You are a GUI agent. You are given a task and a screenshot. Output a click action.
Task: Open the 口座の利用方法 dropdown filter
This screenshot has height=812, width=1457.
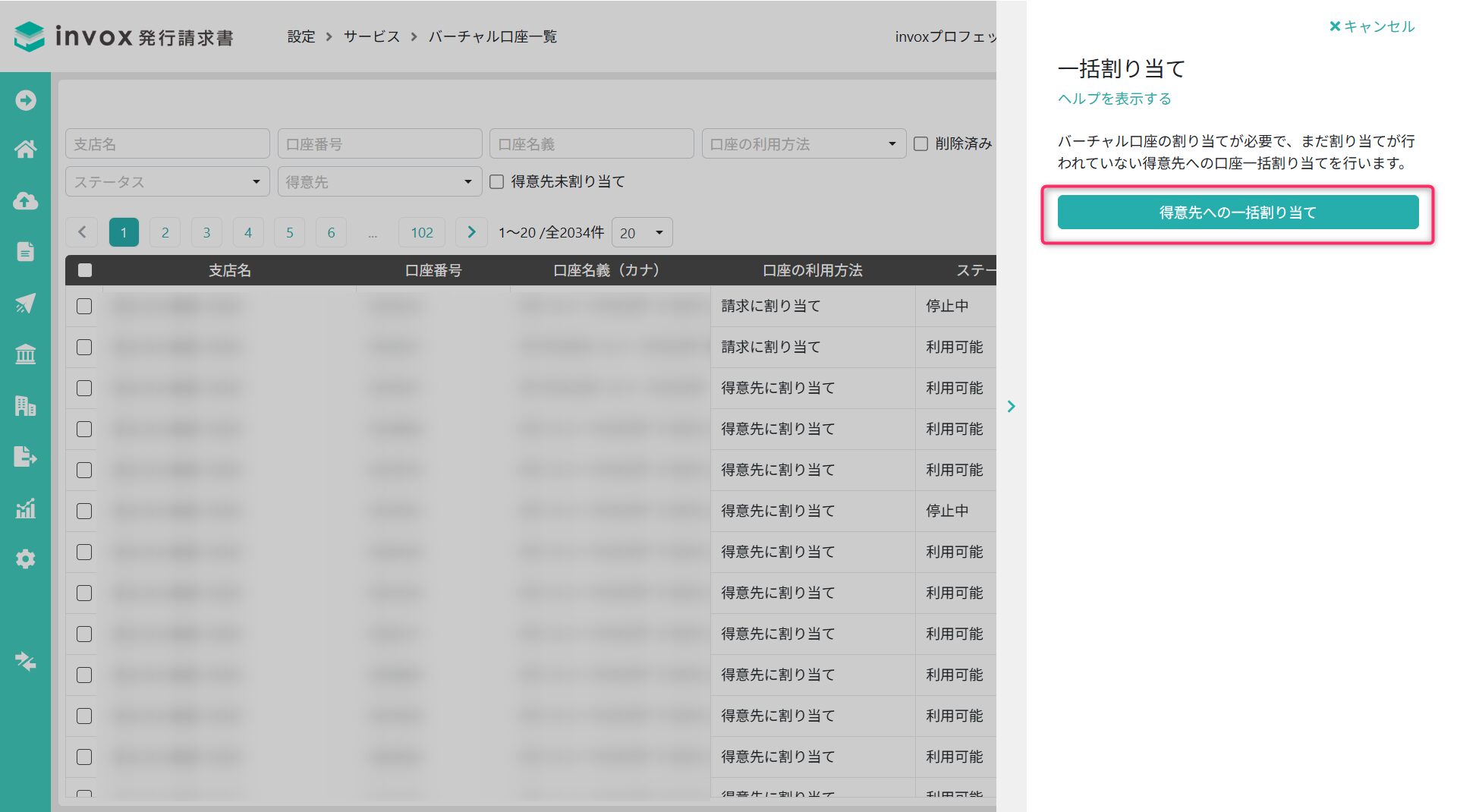803,144
